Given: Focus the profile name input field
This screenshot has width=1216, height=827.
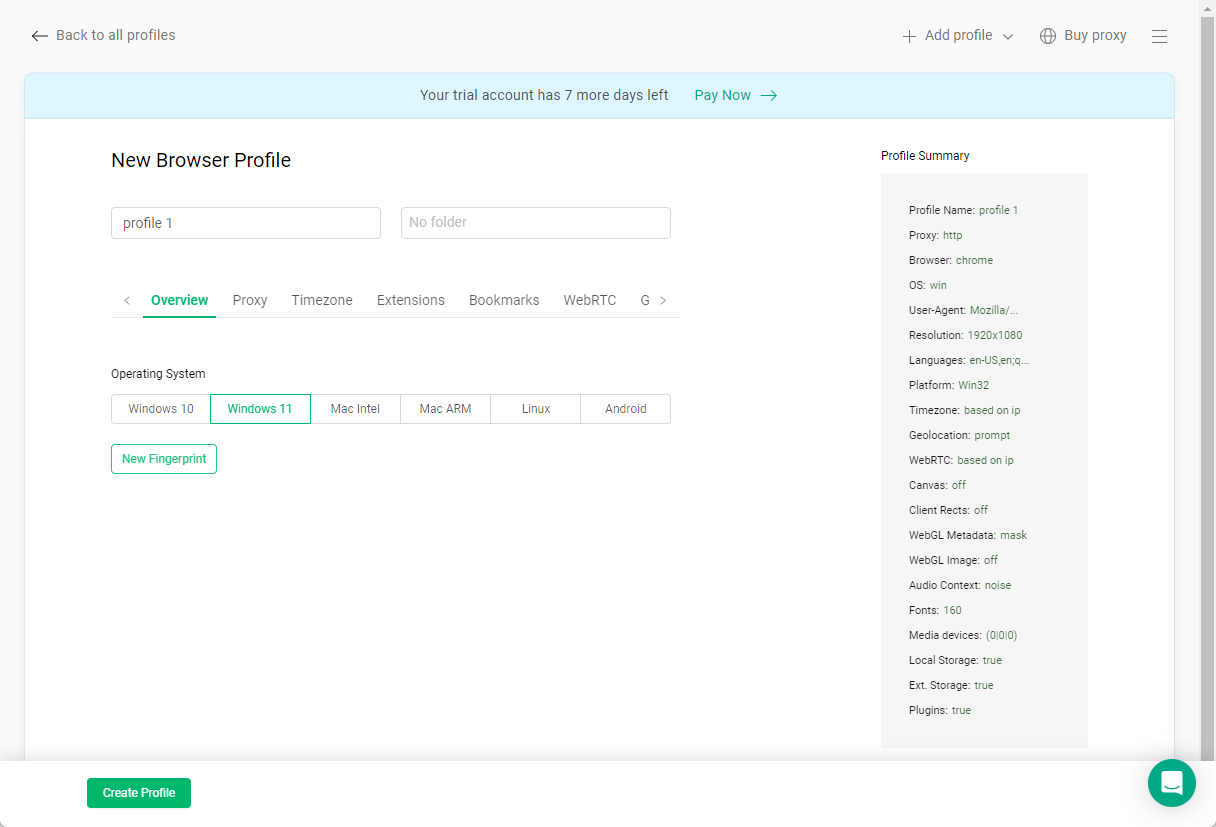Looking at the screenshot, I should coord(246,223).
